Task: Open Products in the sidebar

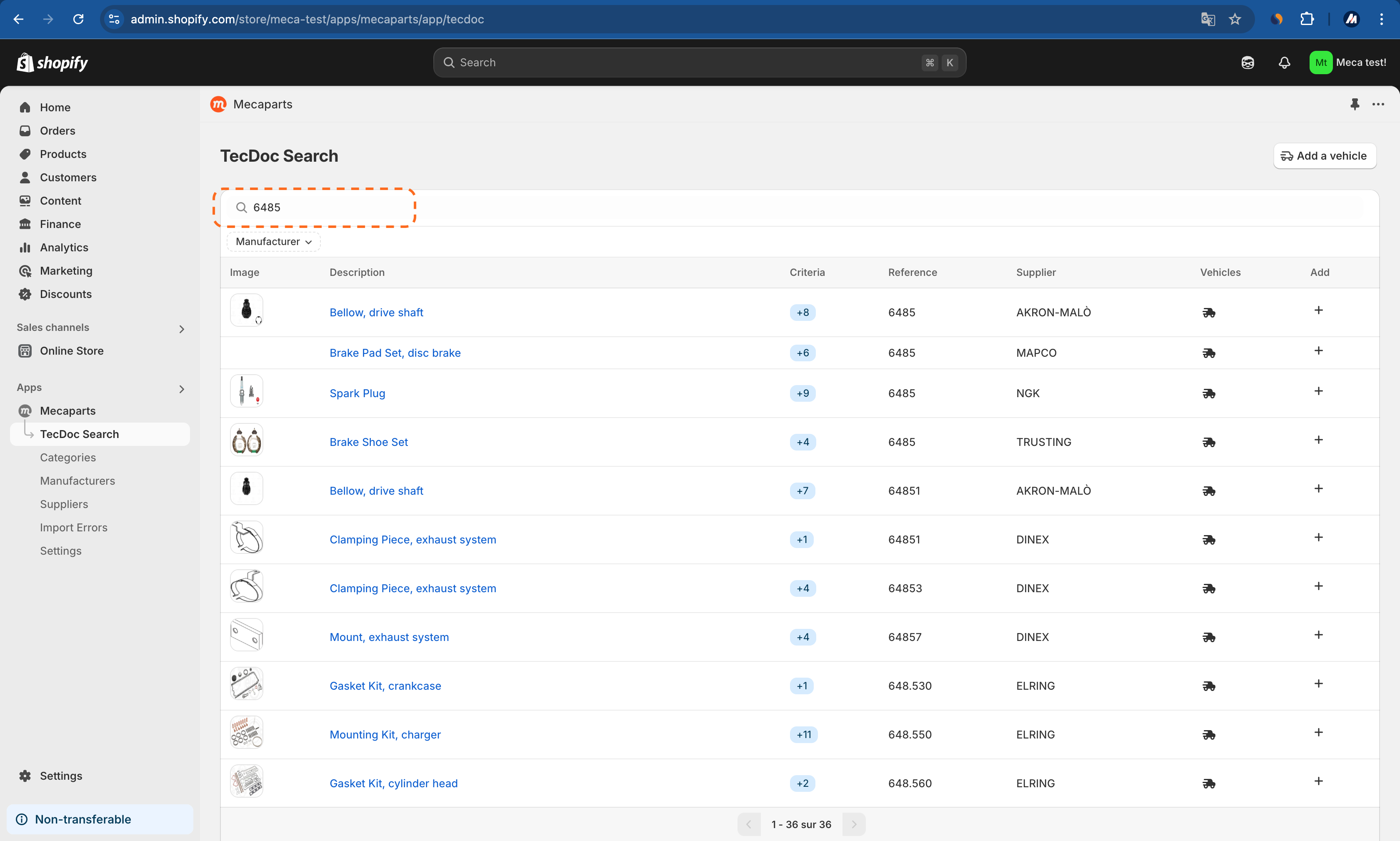Action: point(63,154)
